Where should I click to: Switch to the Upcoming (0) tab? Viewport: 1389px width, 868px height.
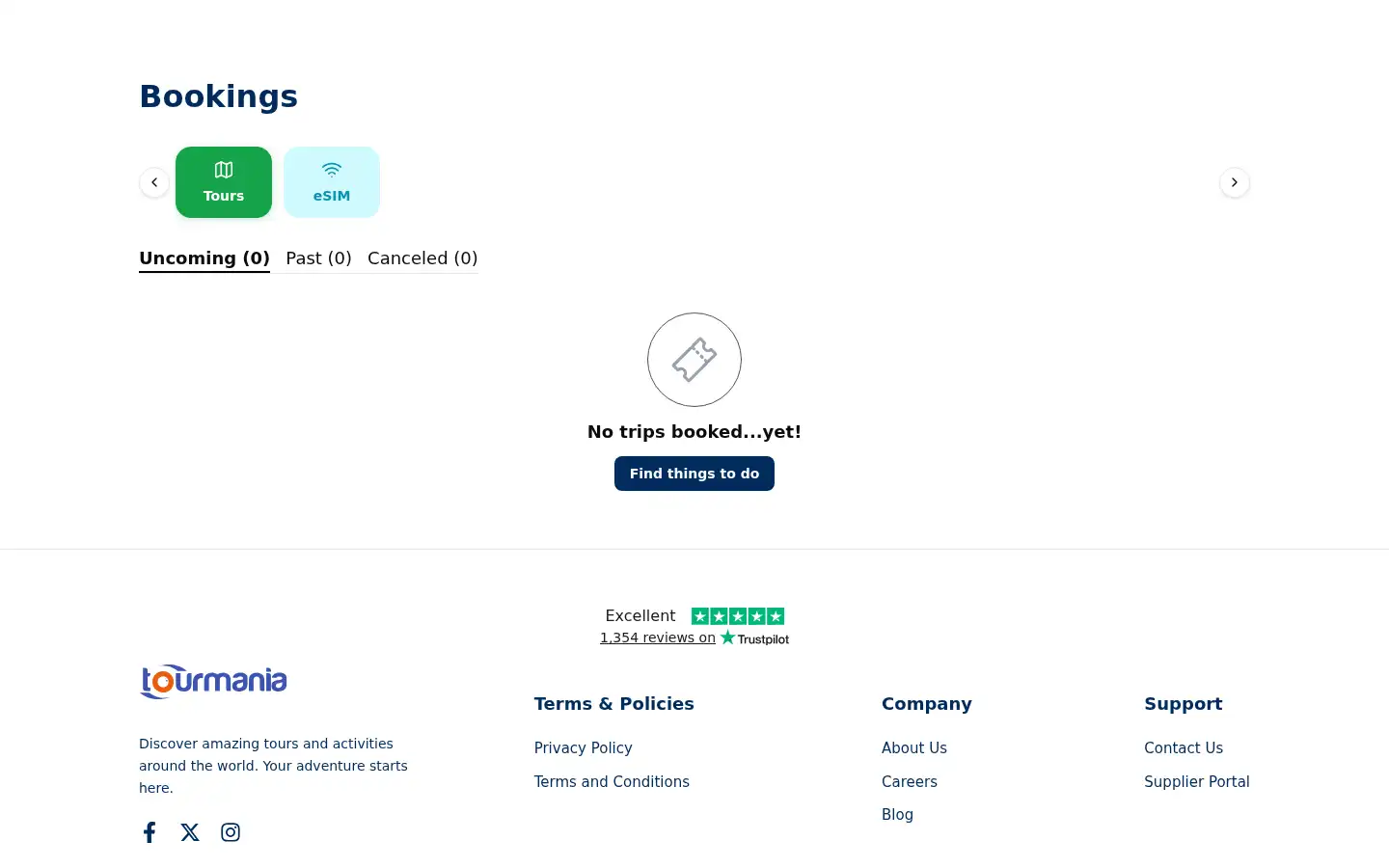204,258
